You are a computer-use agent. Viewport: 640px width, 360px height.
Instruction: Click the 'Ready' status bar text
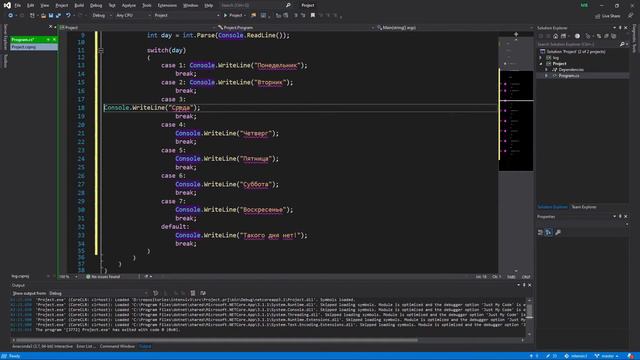click(x=14, y=356)
